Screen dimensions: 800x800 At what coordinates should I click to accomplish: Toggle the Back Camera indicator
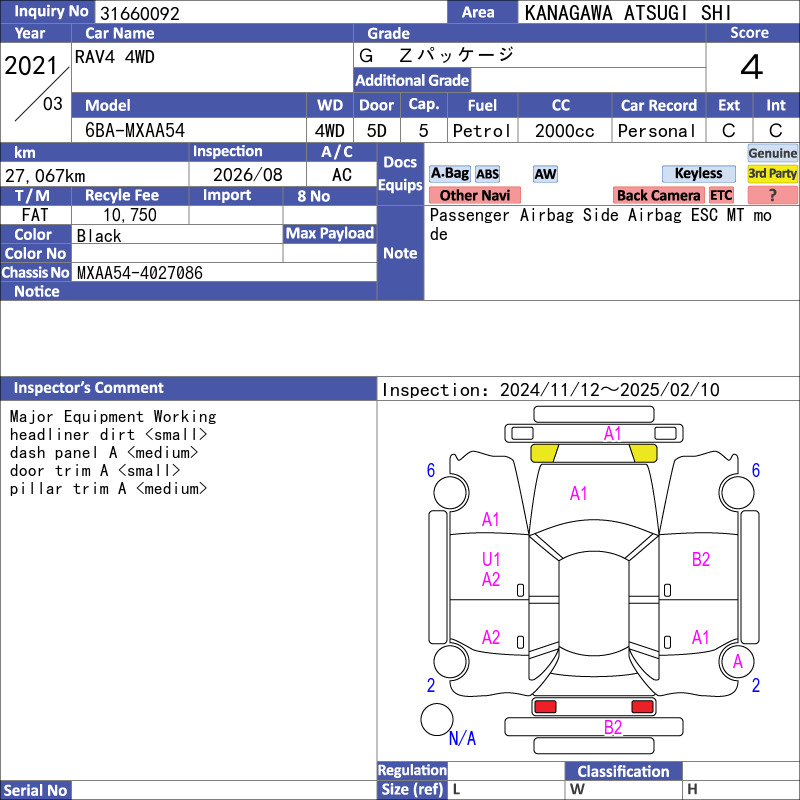click(x=658, y=195)
